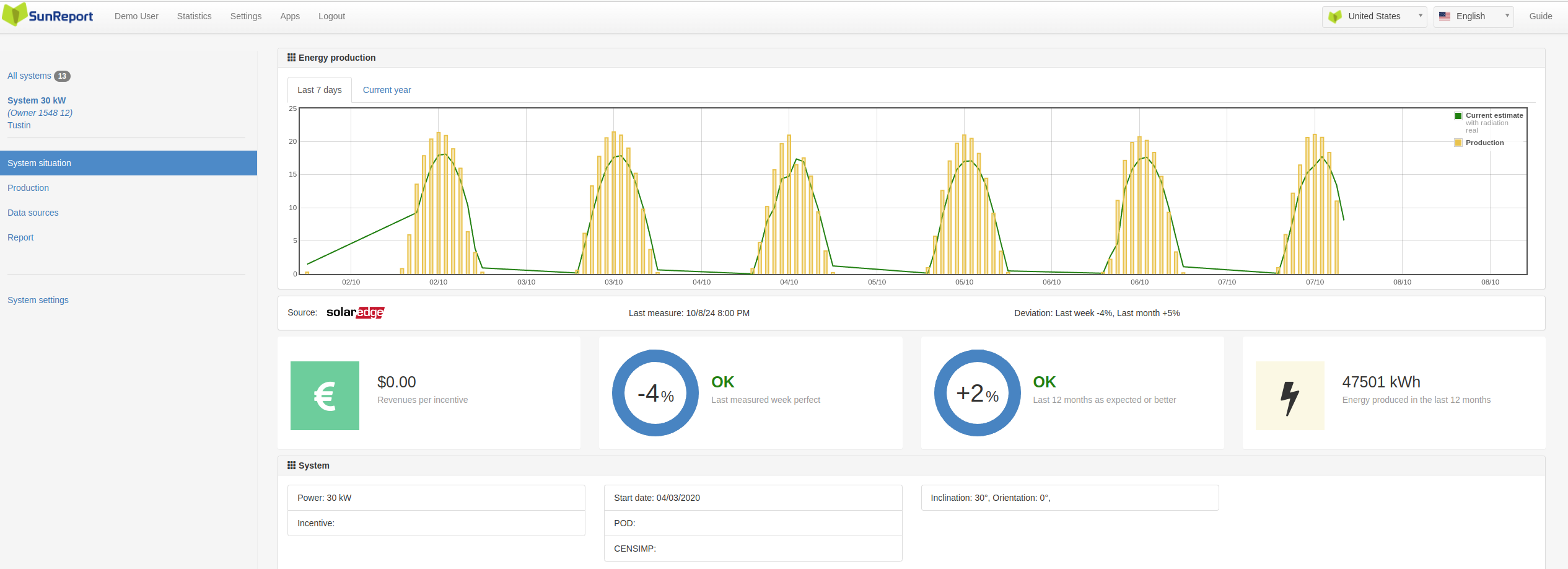Go to All systems list
The height and width of the screenshot is (569, 1568).
(x=29, y=76)
